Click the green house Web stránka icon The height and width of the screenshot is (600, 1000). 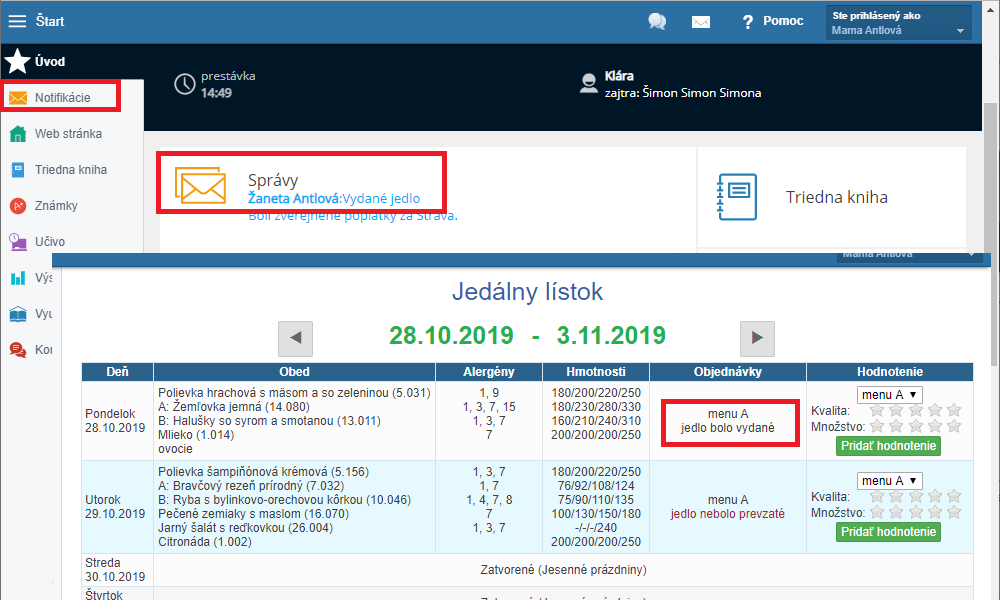(x=18, y=134)
